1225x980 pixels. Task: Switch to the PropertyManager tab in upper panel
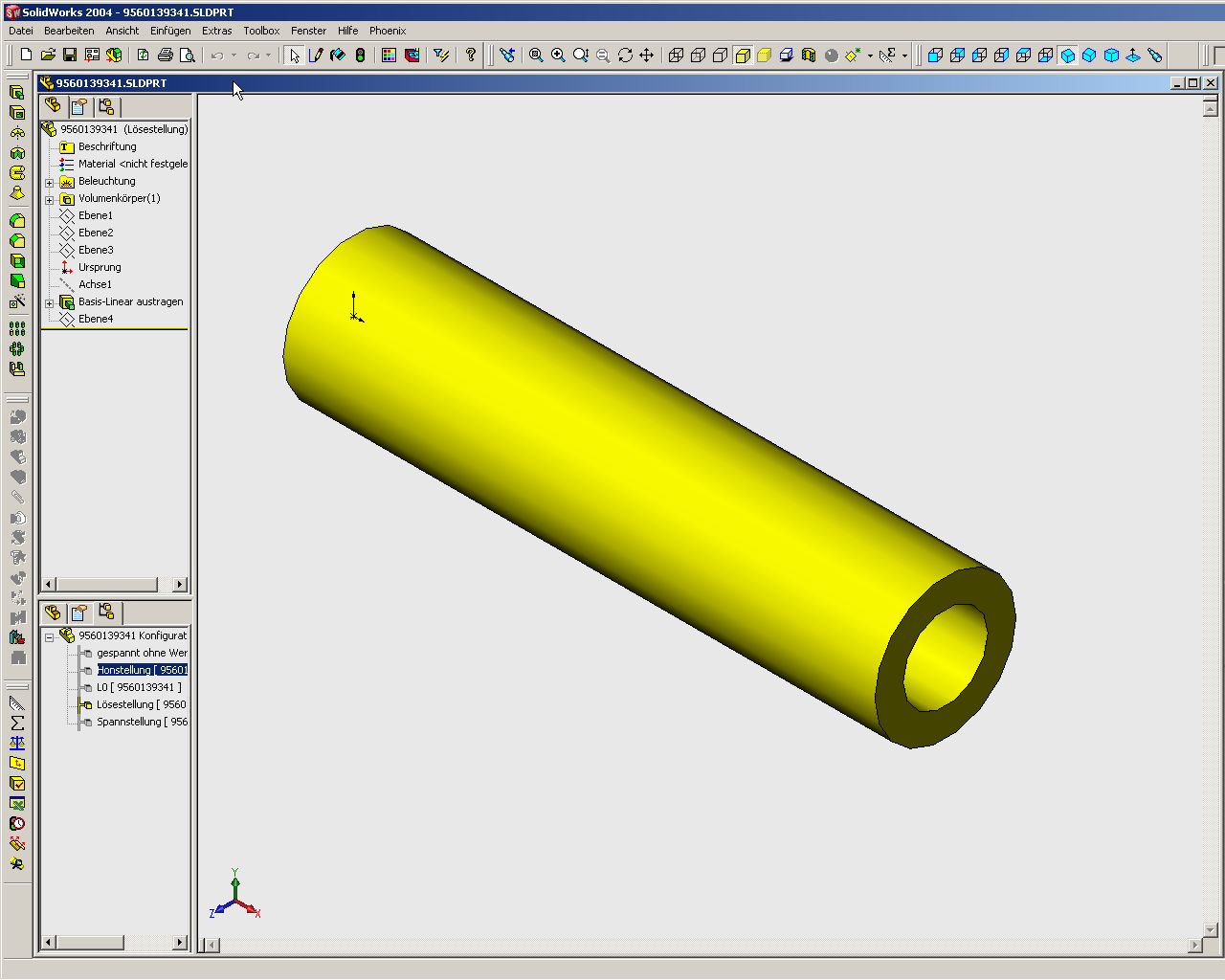pyautogui.click(x=79, y=106)
